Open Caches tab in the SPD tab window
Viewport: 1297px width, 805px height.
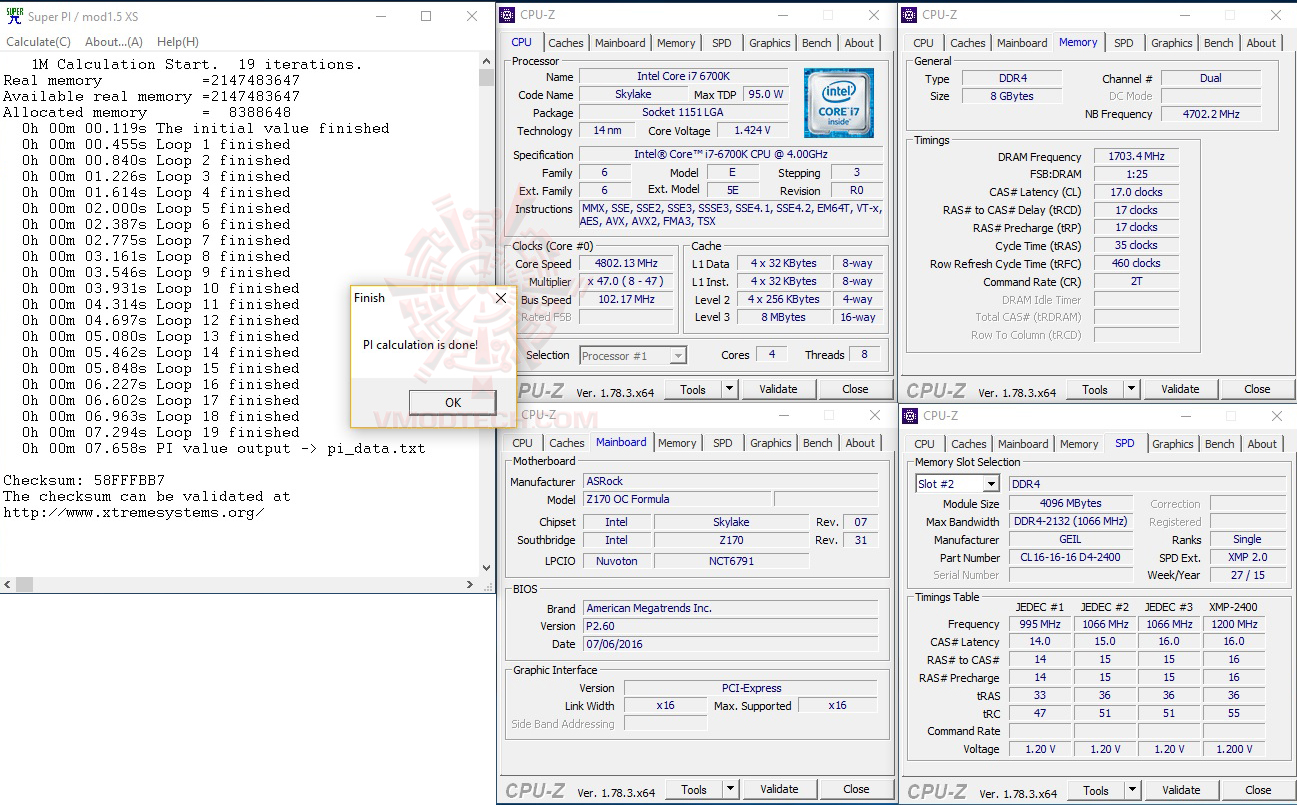(969, 444)
